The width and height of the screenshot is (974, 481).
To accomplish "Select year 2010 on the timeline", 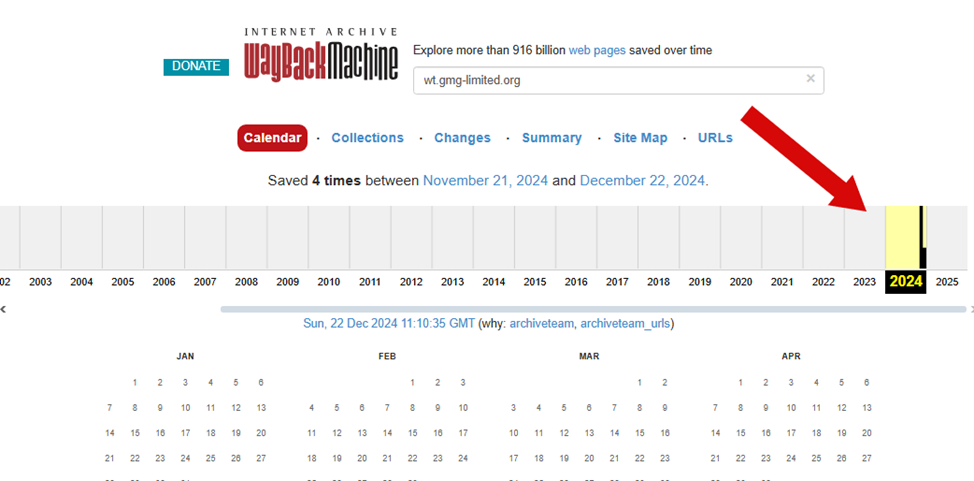I will click(329, 282).
